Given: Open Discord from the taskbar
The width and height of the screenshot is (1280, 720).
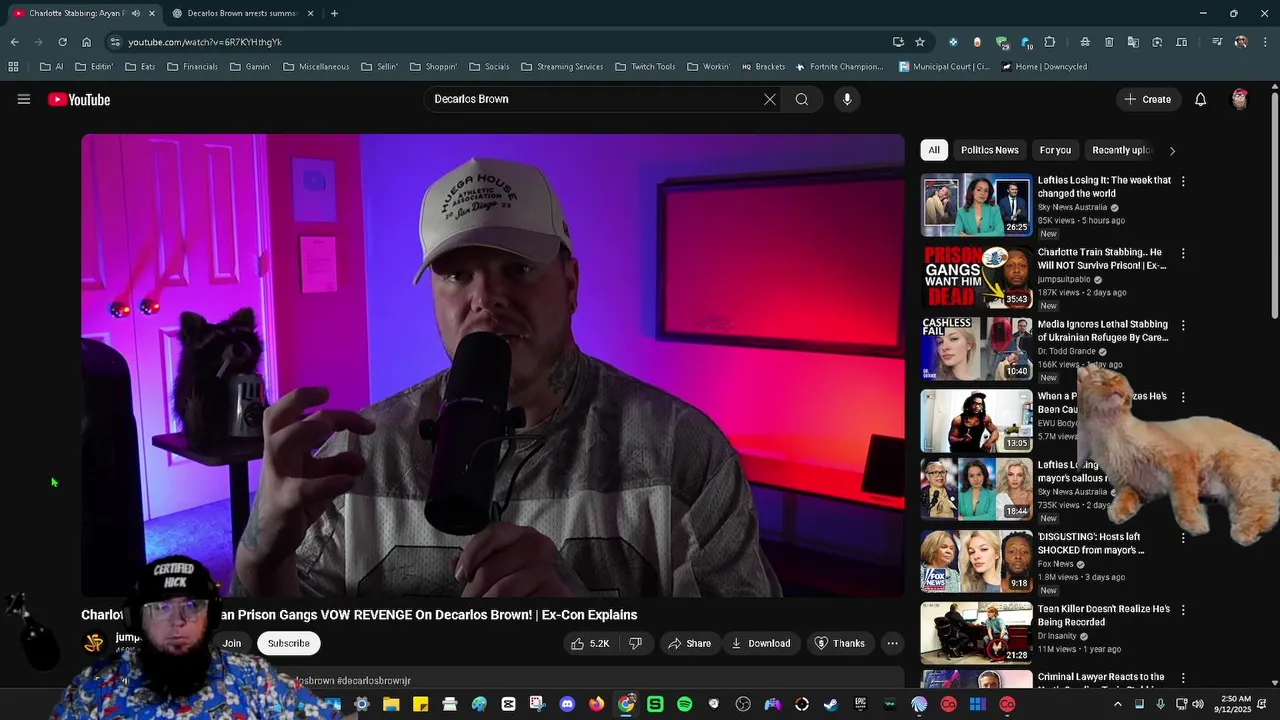Looking at the screenshot, I should click(567, 704).
